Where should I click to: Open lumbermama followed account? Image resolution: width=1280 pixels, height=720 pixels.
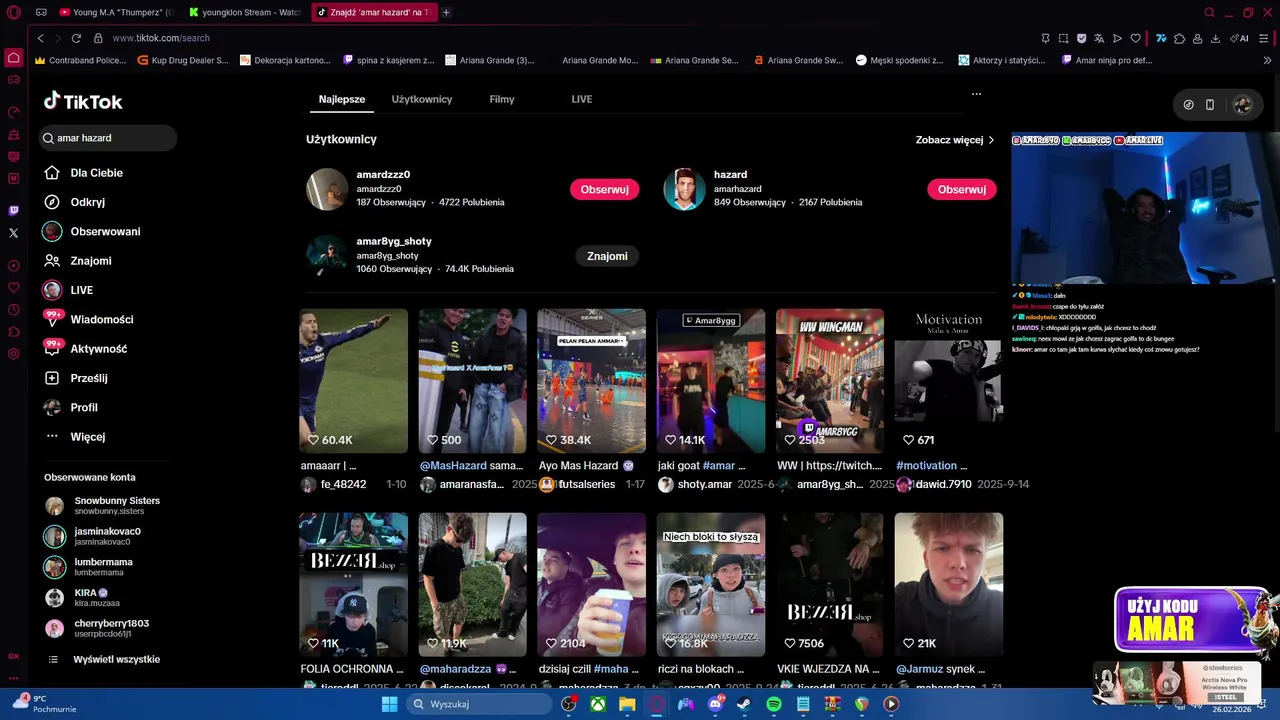(89, 567)
